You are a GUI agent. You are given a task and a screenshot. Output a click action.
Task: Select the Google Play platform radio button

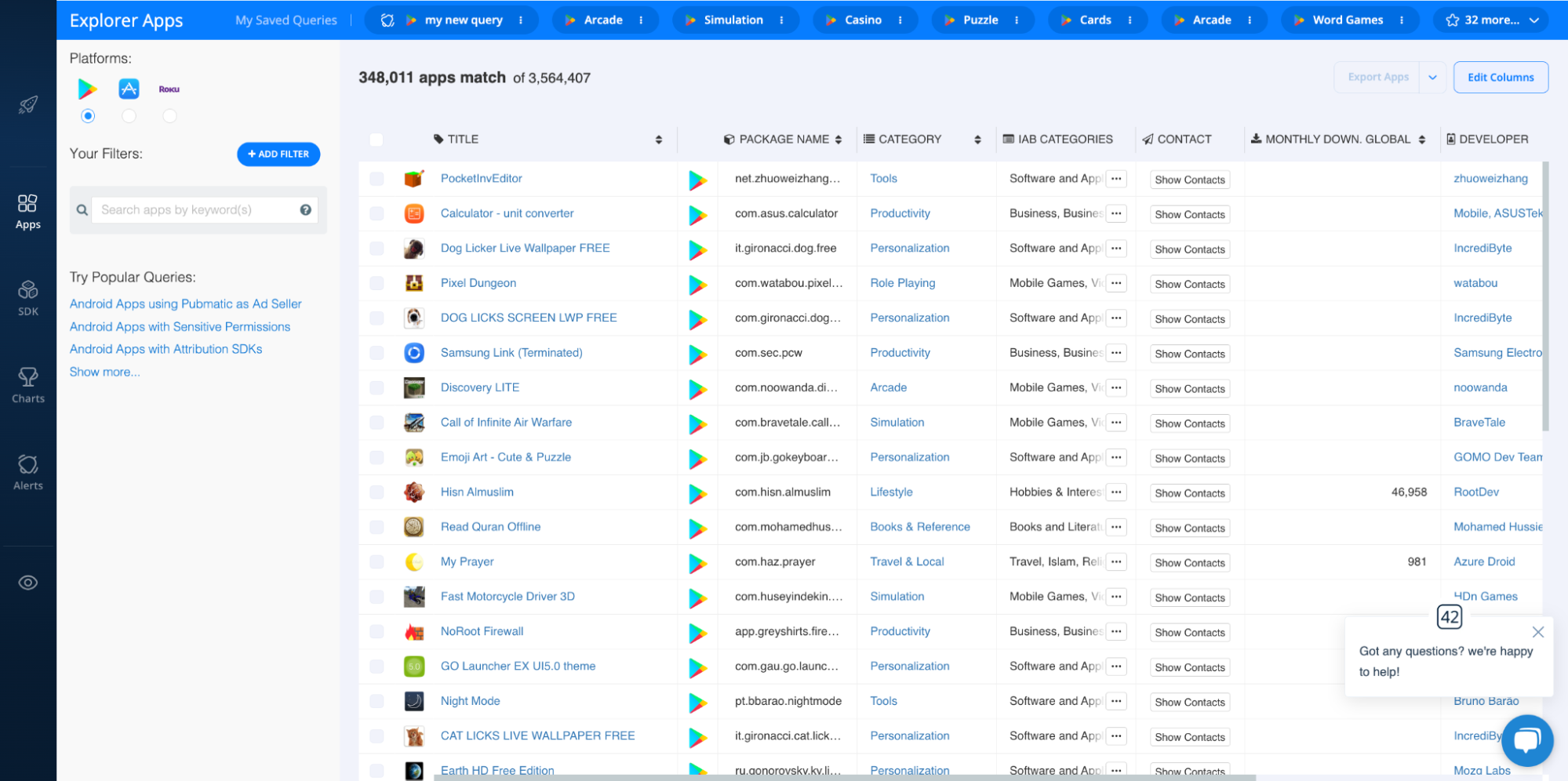pos(88,116)
